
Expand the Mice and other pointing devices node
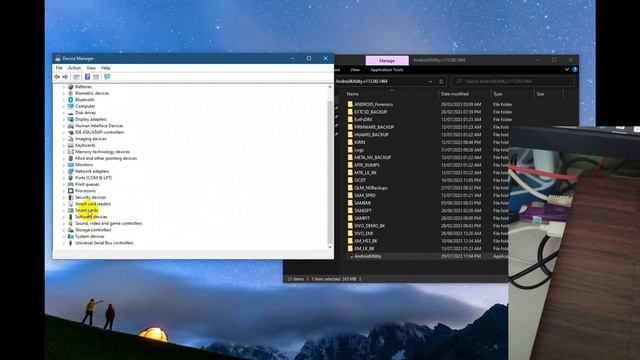pyautogui.click(x=64, y=158)
